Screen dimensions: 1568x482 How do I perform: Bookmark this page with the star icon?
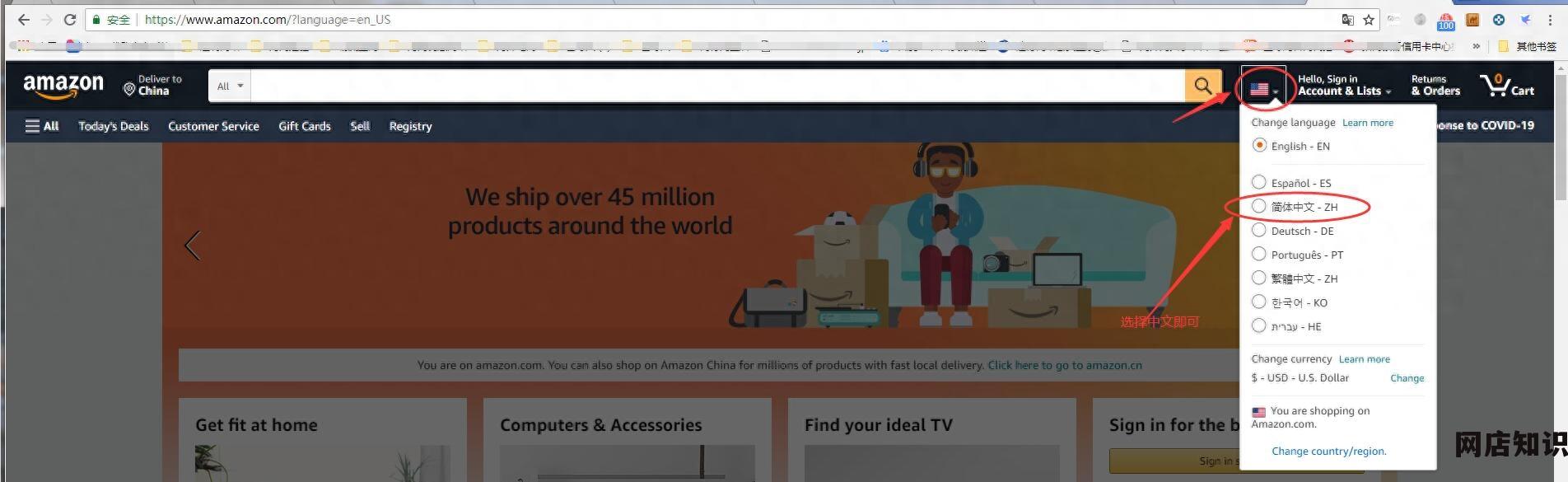click(1369, 20)
